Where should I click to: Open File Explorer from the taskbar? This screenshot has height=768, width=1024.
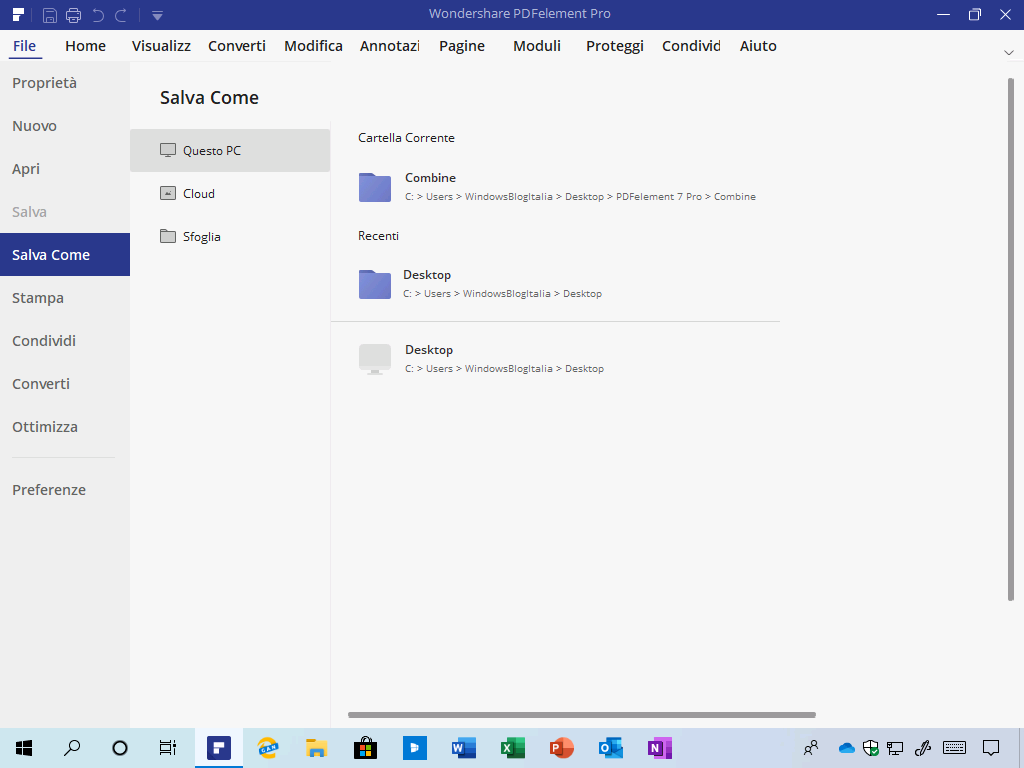pyautogui.click(x=317, y=748)
